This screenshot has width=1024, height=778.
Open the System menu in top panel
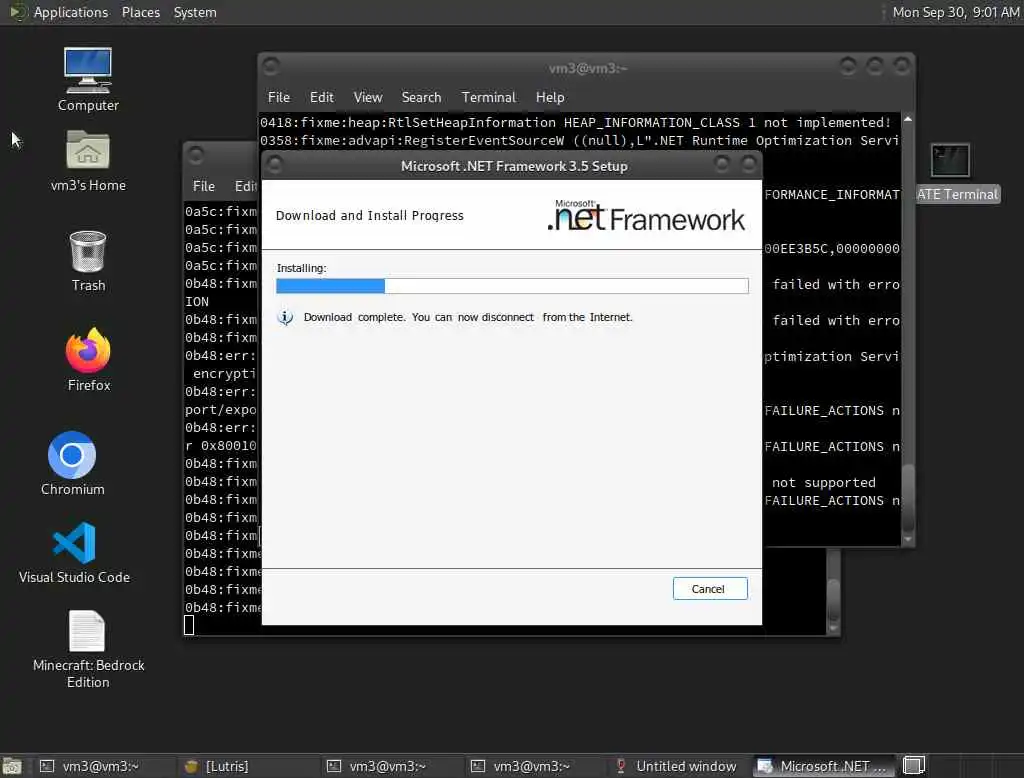pyautogui.click(x=195, y=12)
